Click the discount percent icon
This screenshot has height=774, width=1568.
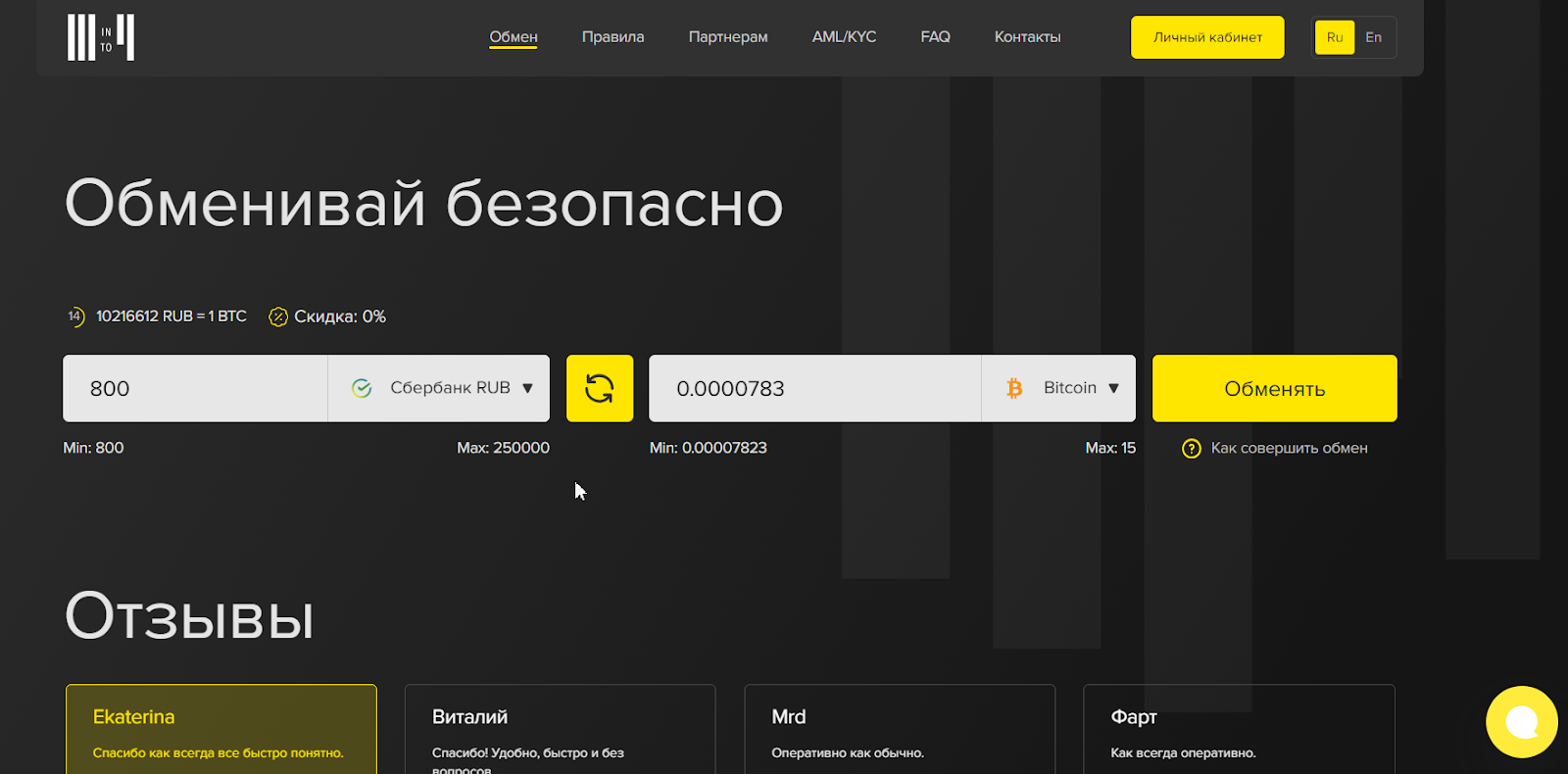click(x=278, y=316)
